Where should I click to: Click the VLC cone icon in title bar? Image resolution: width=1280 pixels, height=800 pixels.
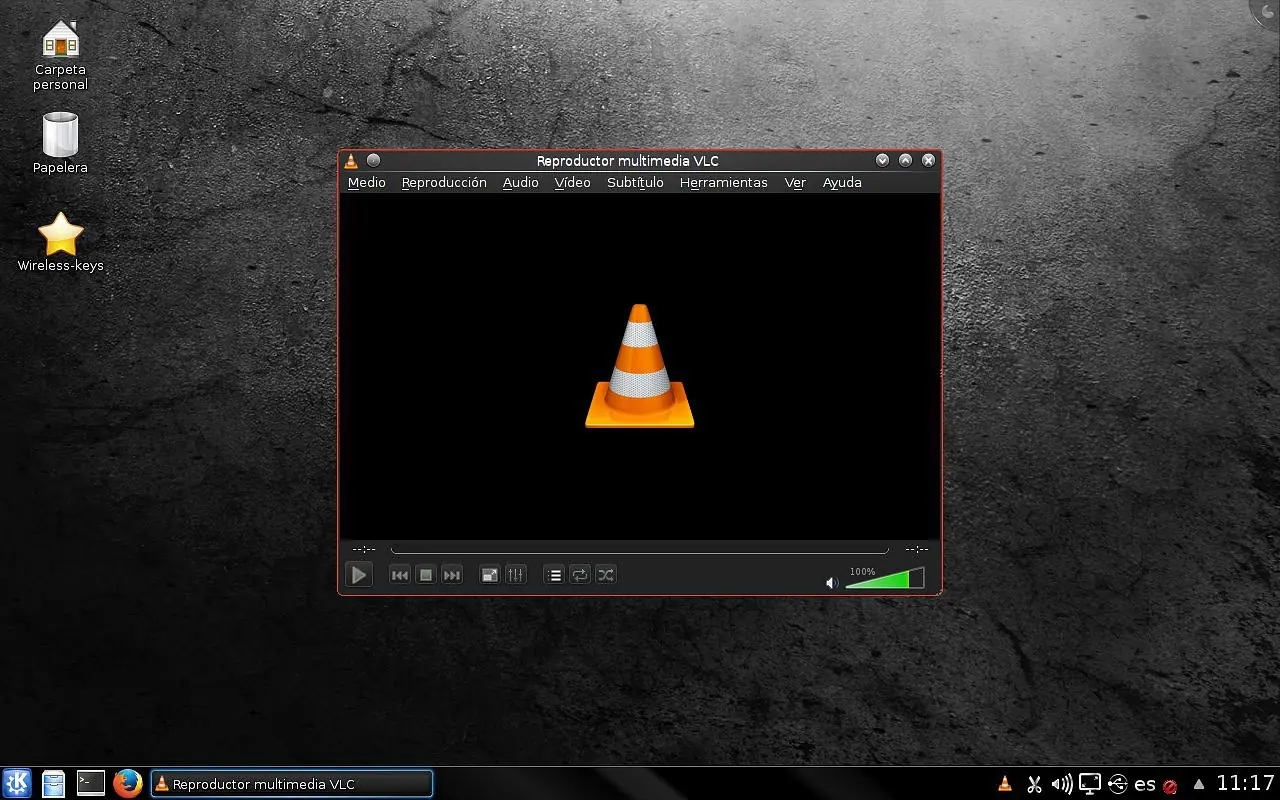point(351,160)
